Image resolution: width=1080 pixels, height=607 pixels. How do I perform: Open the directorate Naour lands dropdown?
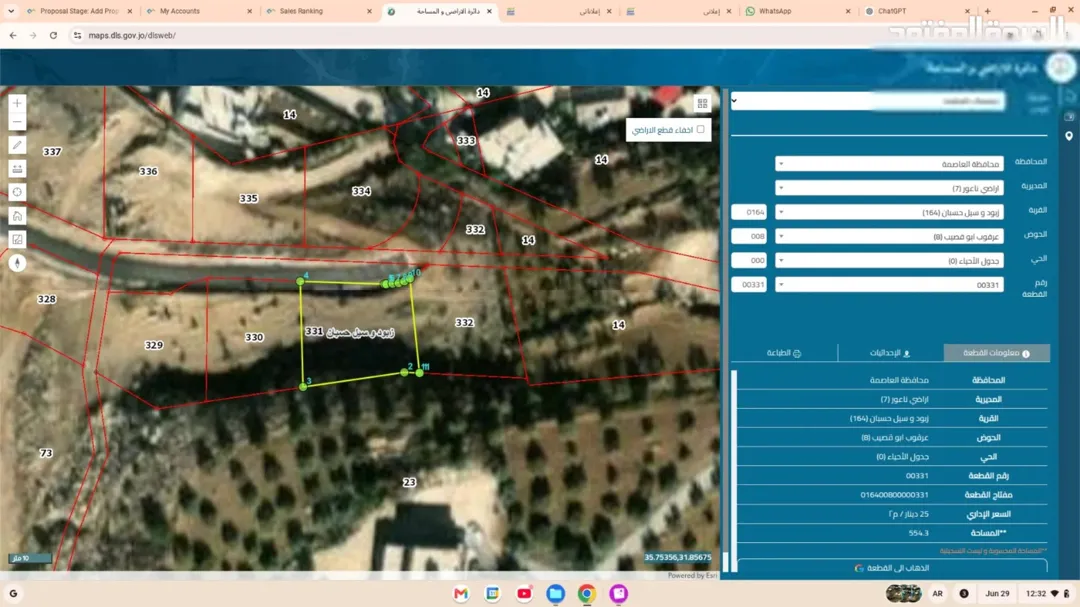coord(889,188)
